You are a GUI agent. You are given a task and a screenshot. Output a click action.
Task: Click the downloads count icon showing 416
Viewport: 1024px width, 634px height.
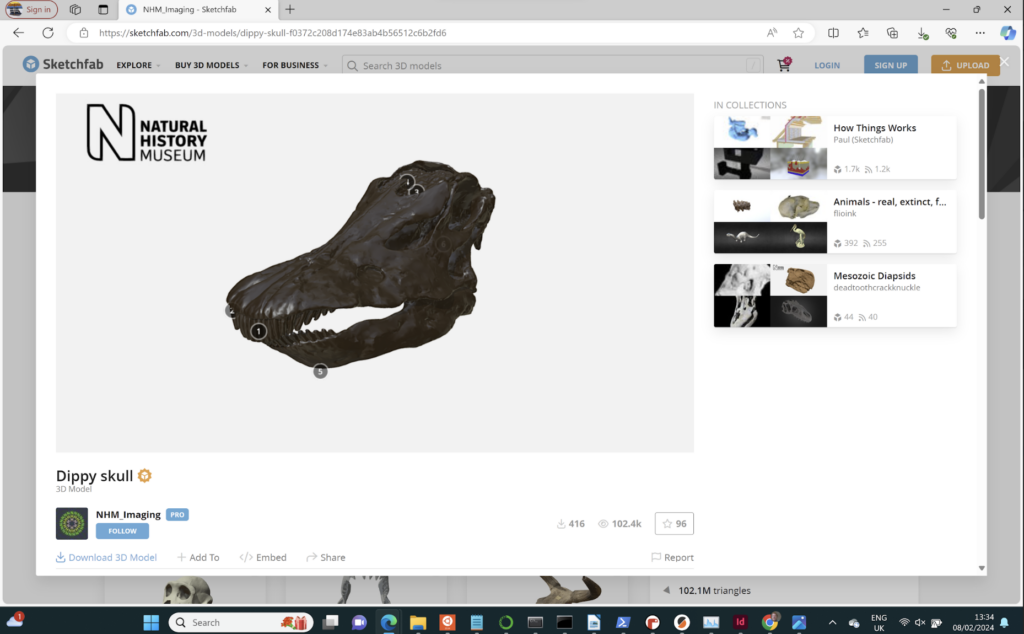[562, 523]
